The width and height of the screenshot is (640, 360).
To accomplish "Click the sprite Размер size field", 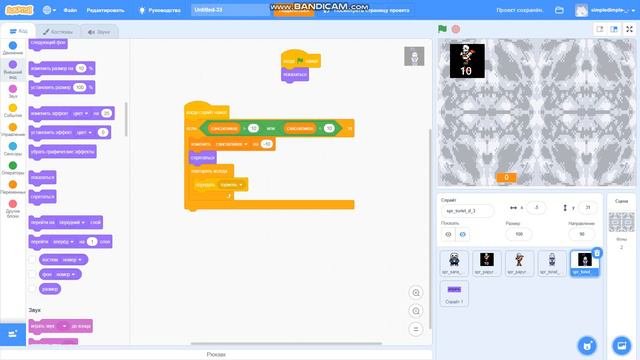I will [x=519, y=234].
